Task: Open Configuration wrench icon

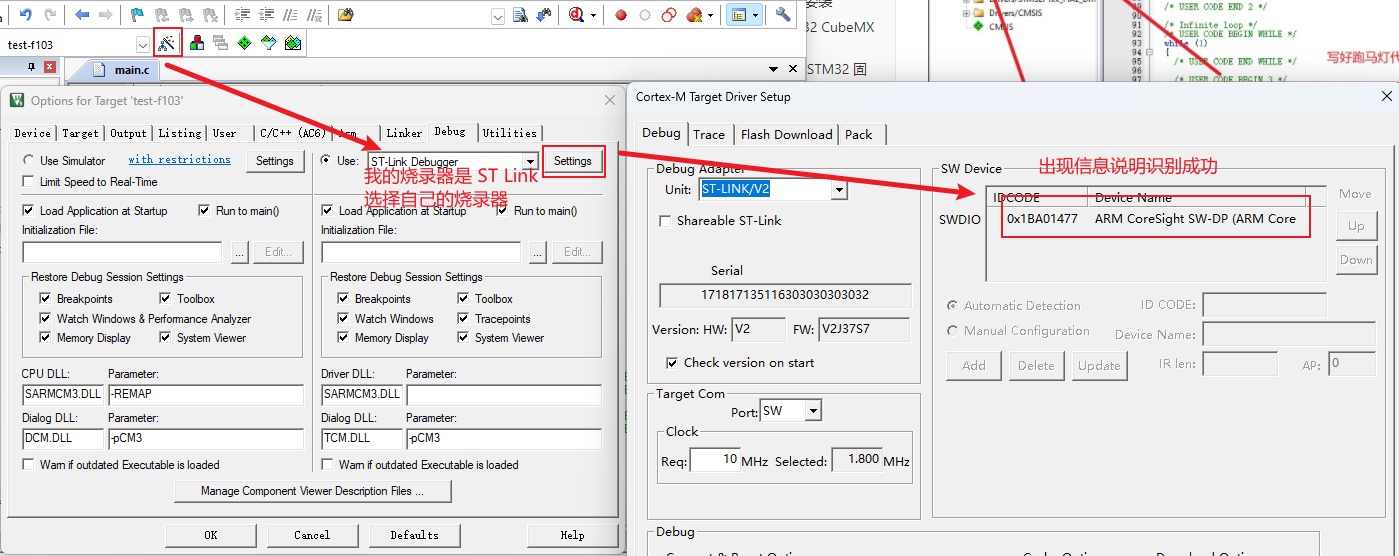Action: 784,15
